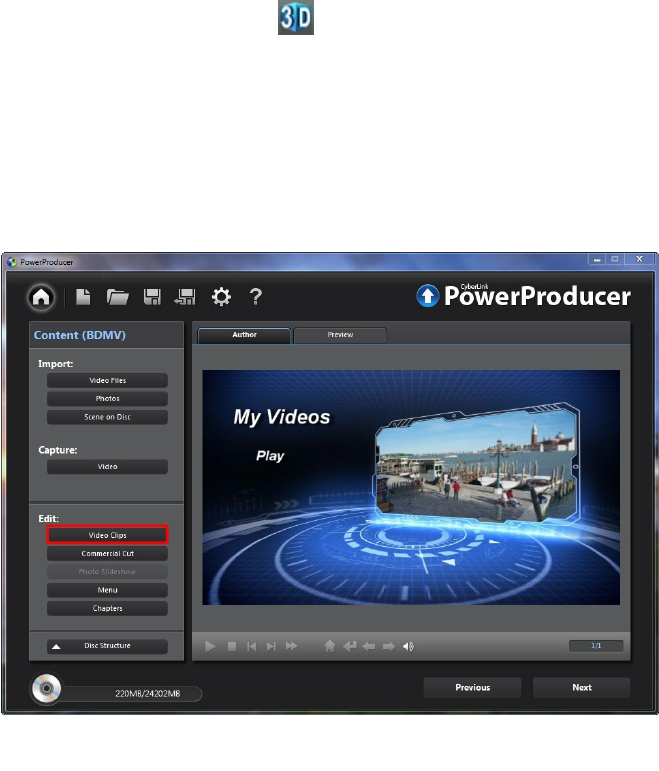Click the Previous button

click(472, 687)
